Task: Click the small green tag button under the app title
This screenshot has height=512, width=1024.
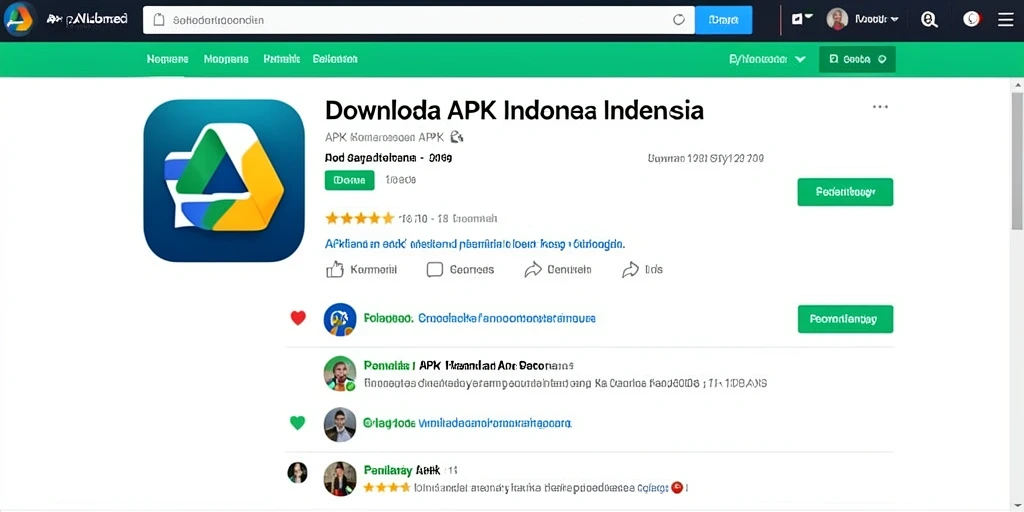Action: tap(349, 180)
